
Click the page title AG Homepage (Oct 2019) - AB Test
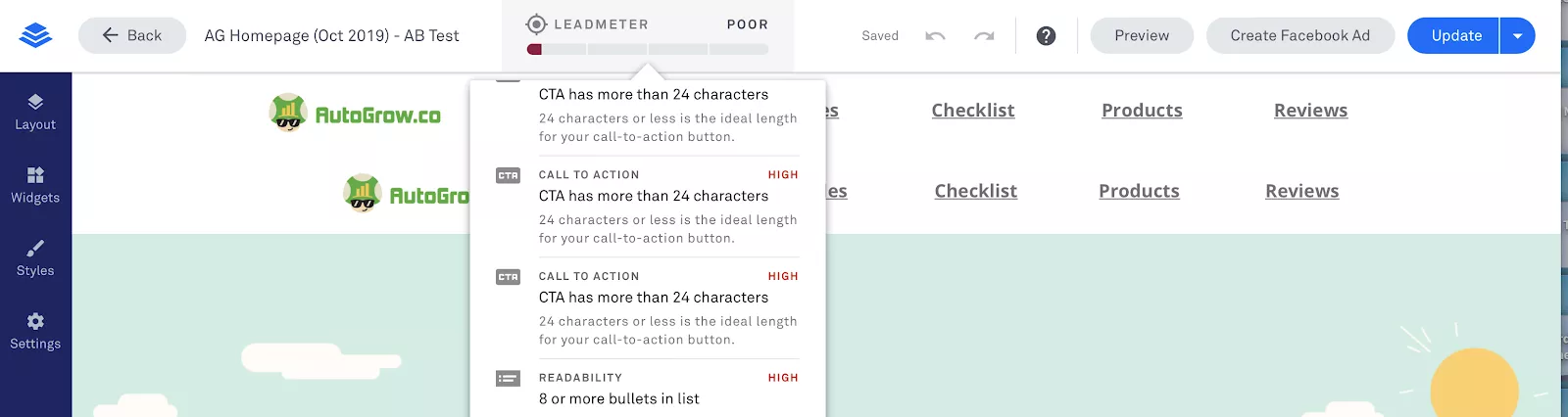(331, 35)
